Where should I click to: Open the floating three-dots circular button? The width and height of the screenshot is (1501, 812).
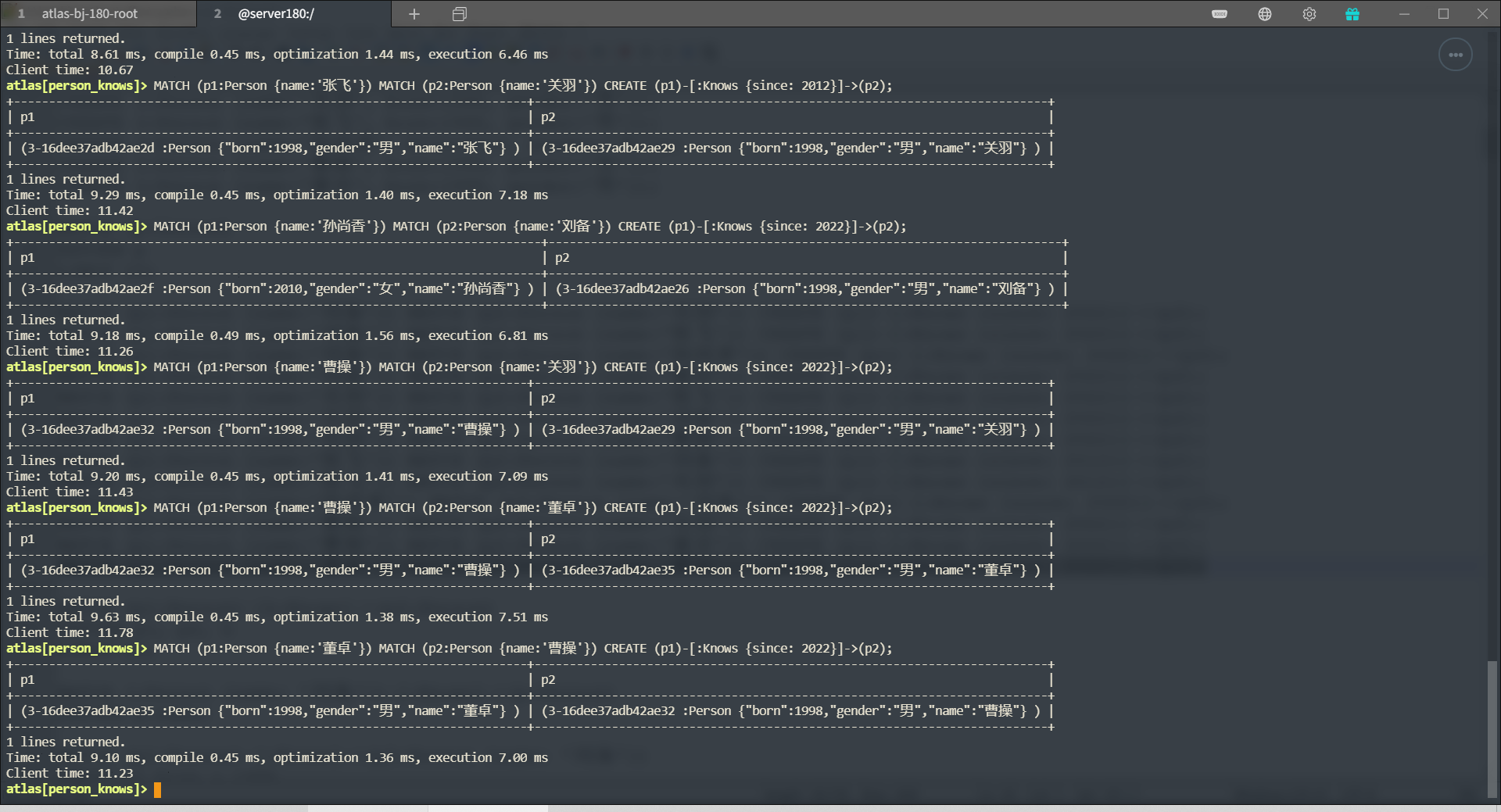1456,55
